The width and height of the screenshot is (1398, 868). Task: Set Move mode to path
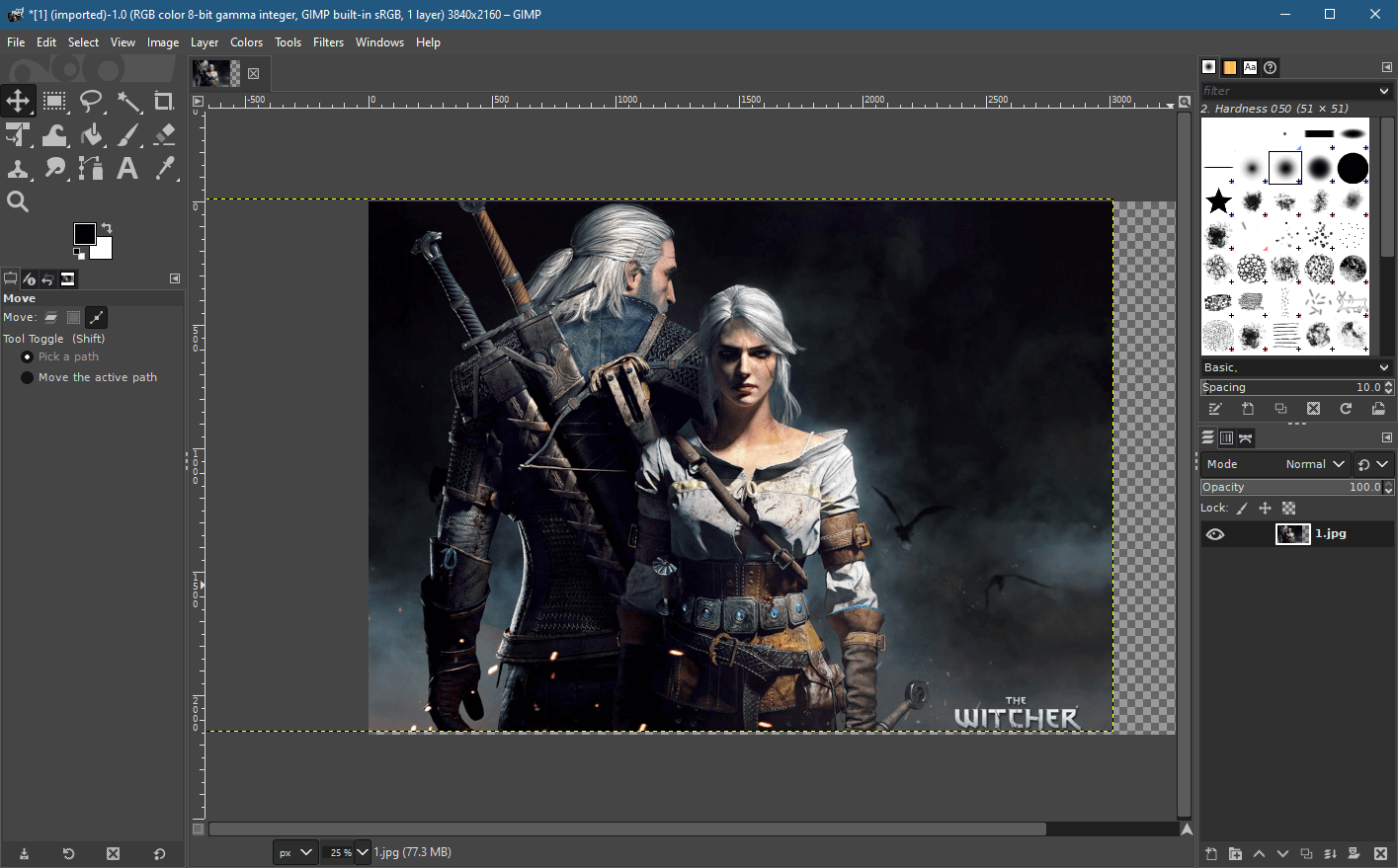coord(96,317)
